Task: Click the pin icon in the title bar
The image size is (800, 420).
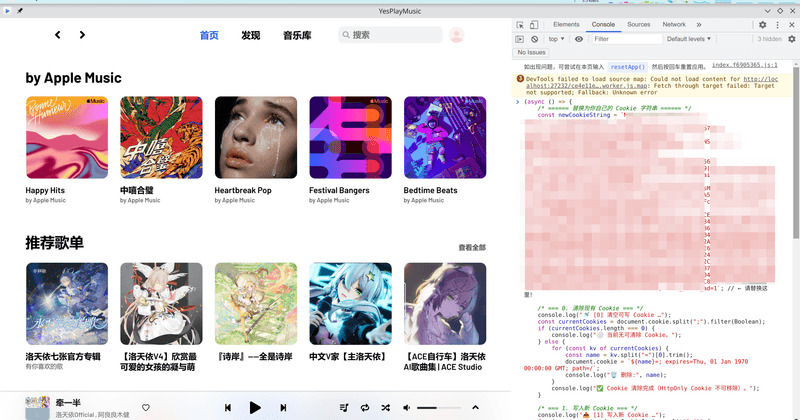Action: pyautogui.click(x=20, y=11)
